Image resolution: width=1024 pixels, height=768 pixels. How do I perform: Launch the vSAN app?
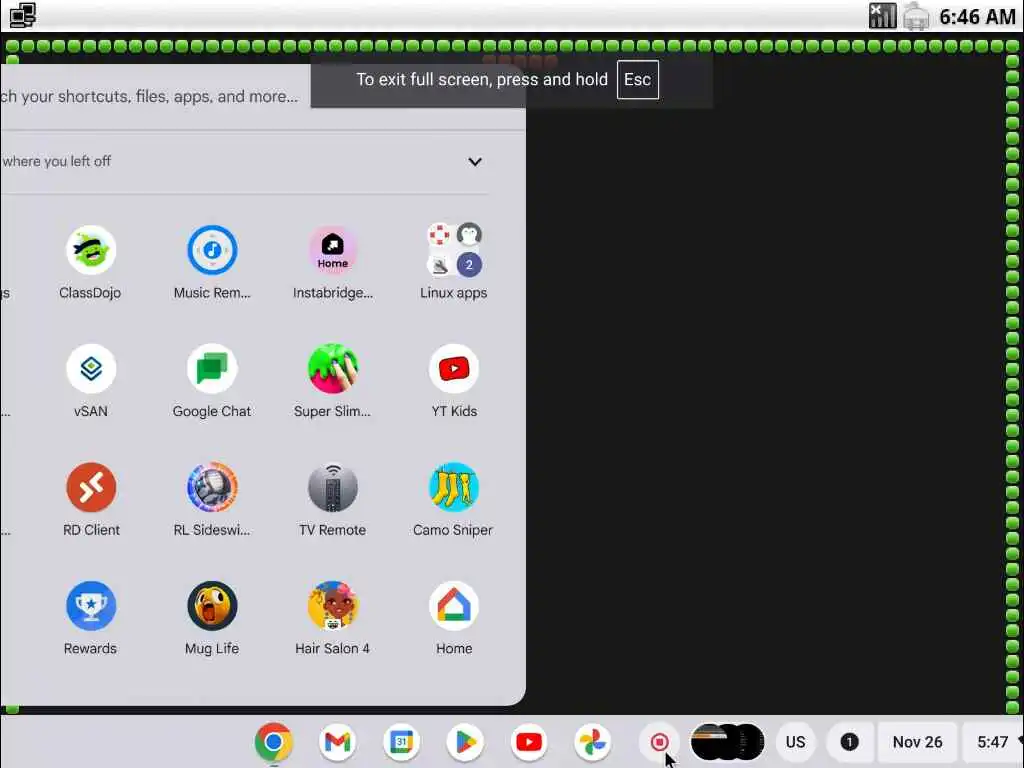(91, 369)
